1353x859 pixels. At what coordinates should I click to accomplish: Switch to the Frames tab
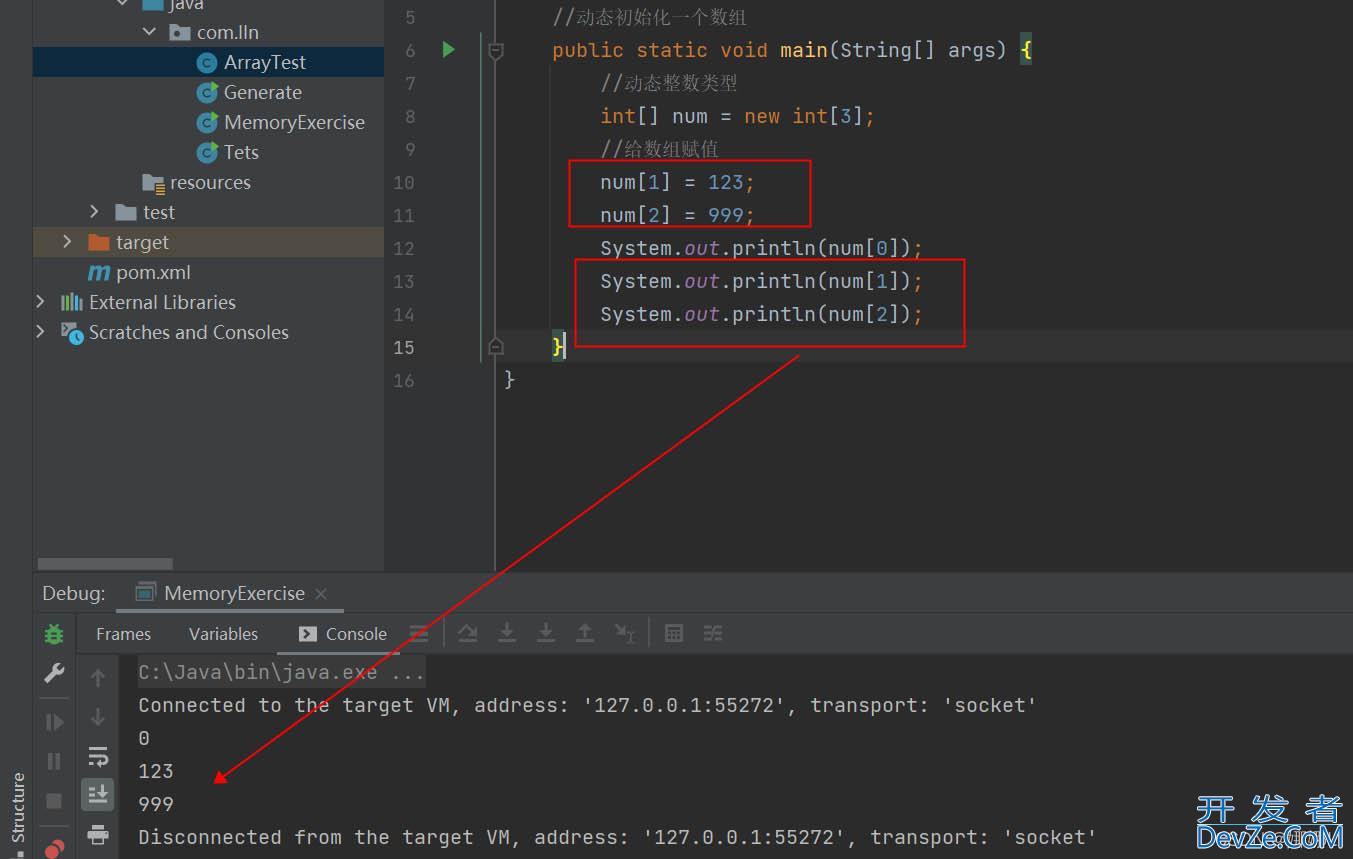(123, 634)
